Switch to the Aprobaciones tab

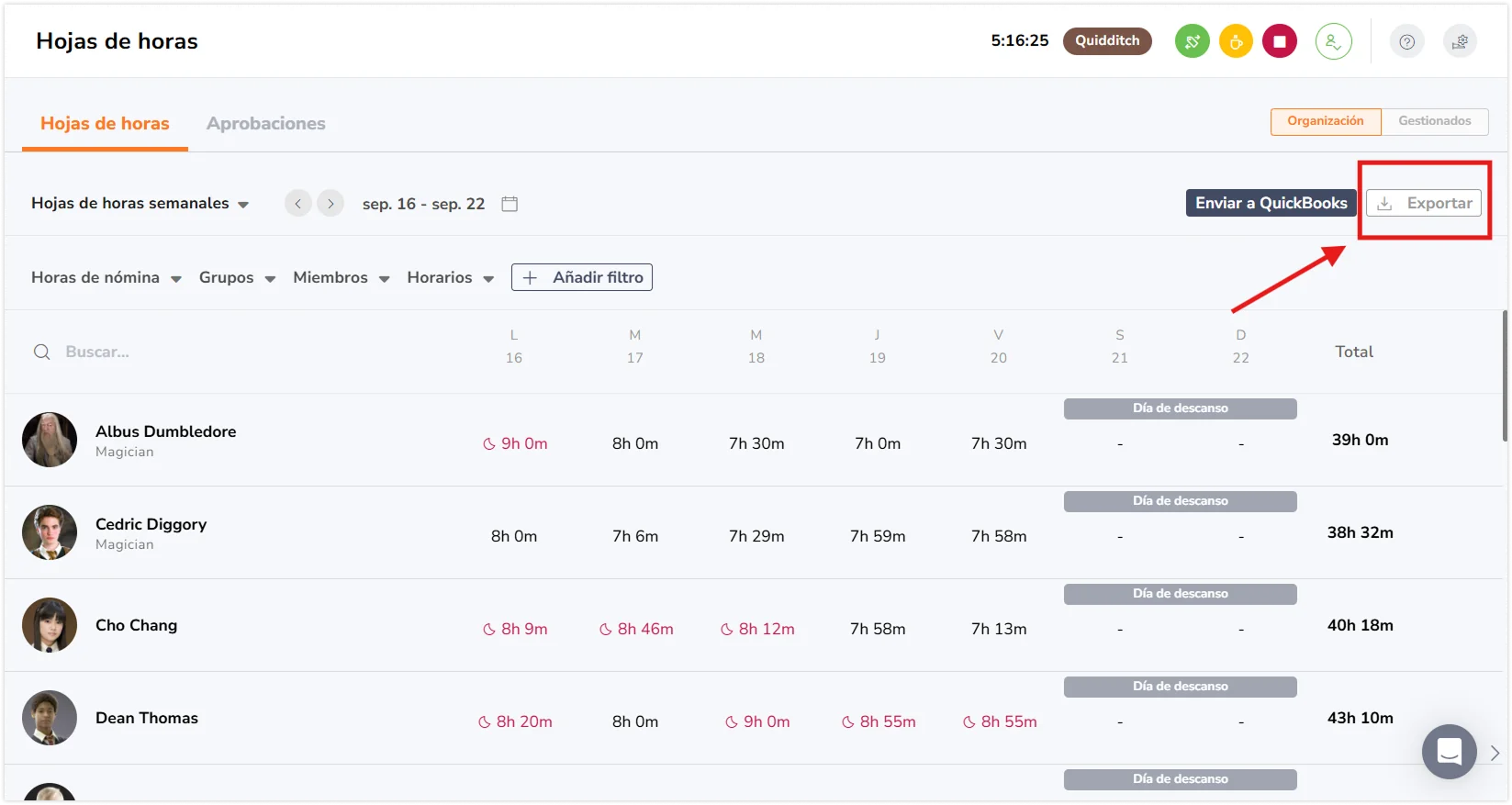point(265,123)
